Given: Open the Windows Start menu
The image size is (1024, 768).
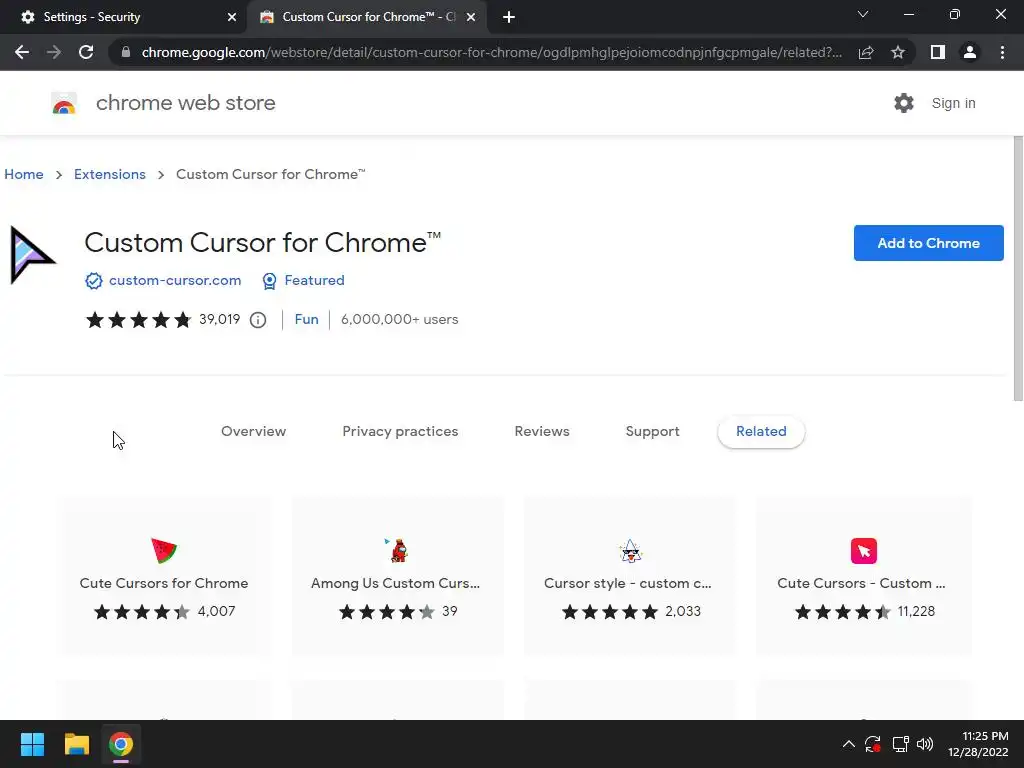Looking at the screenshot, I should 32,744.
